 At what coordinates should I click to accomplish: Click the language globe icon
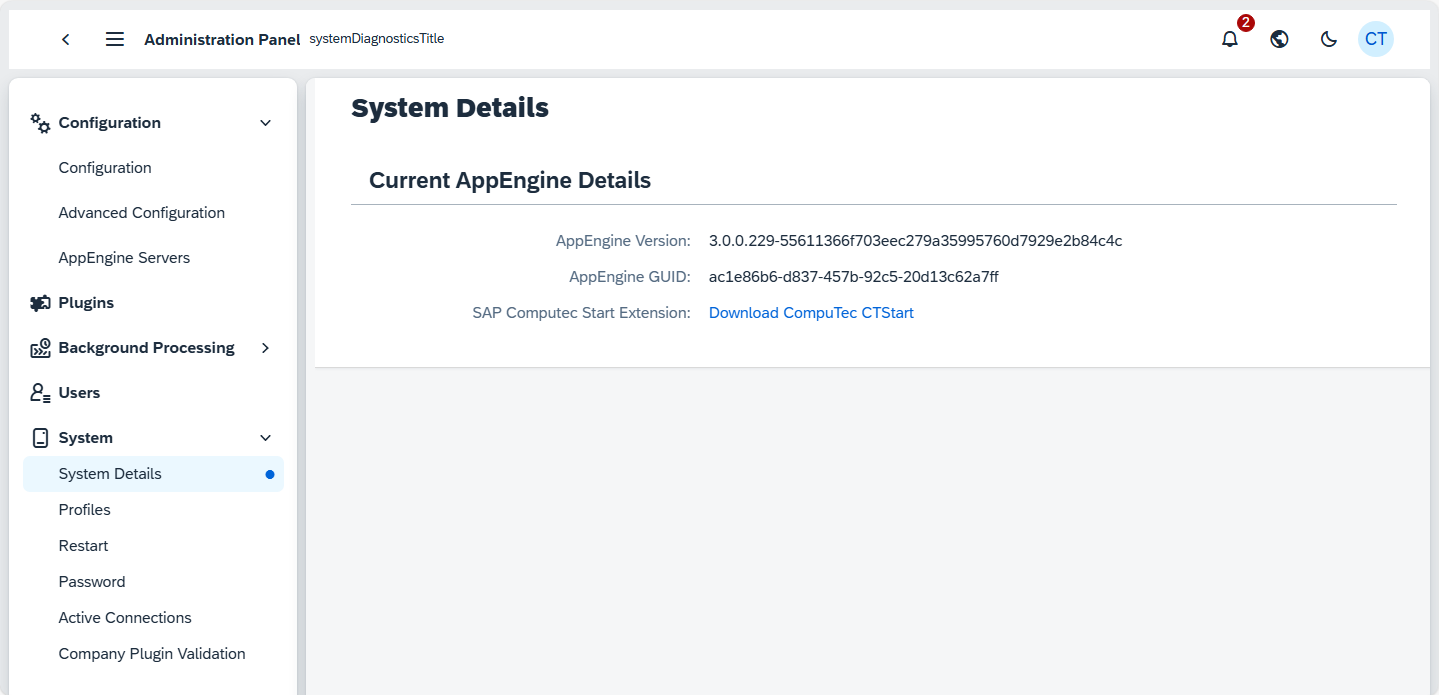(1279, 39)
